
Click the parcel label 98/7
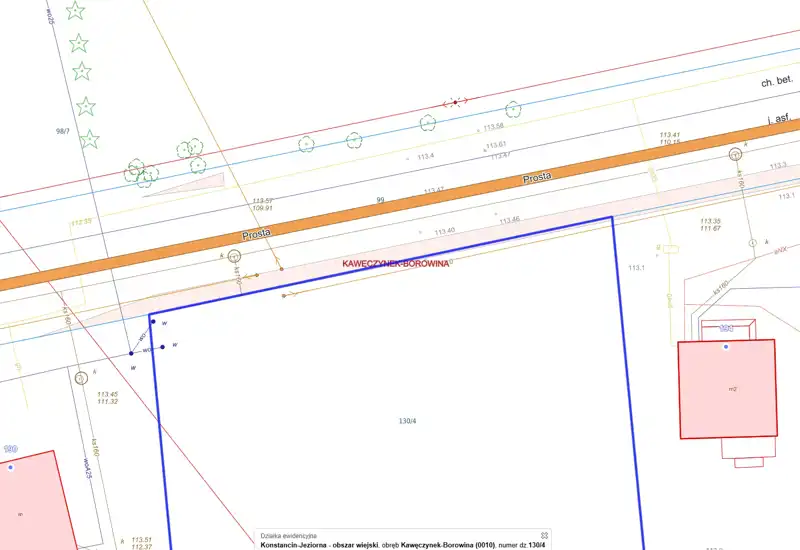click(63, 131)
